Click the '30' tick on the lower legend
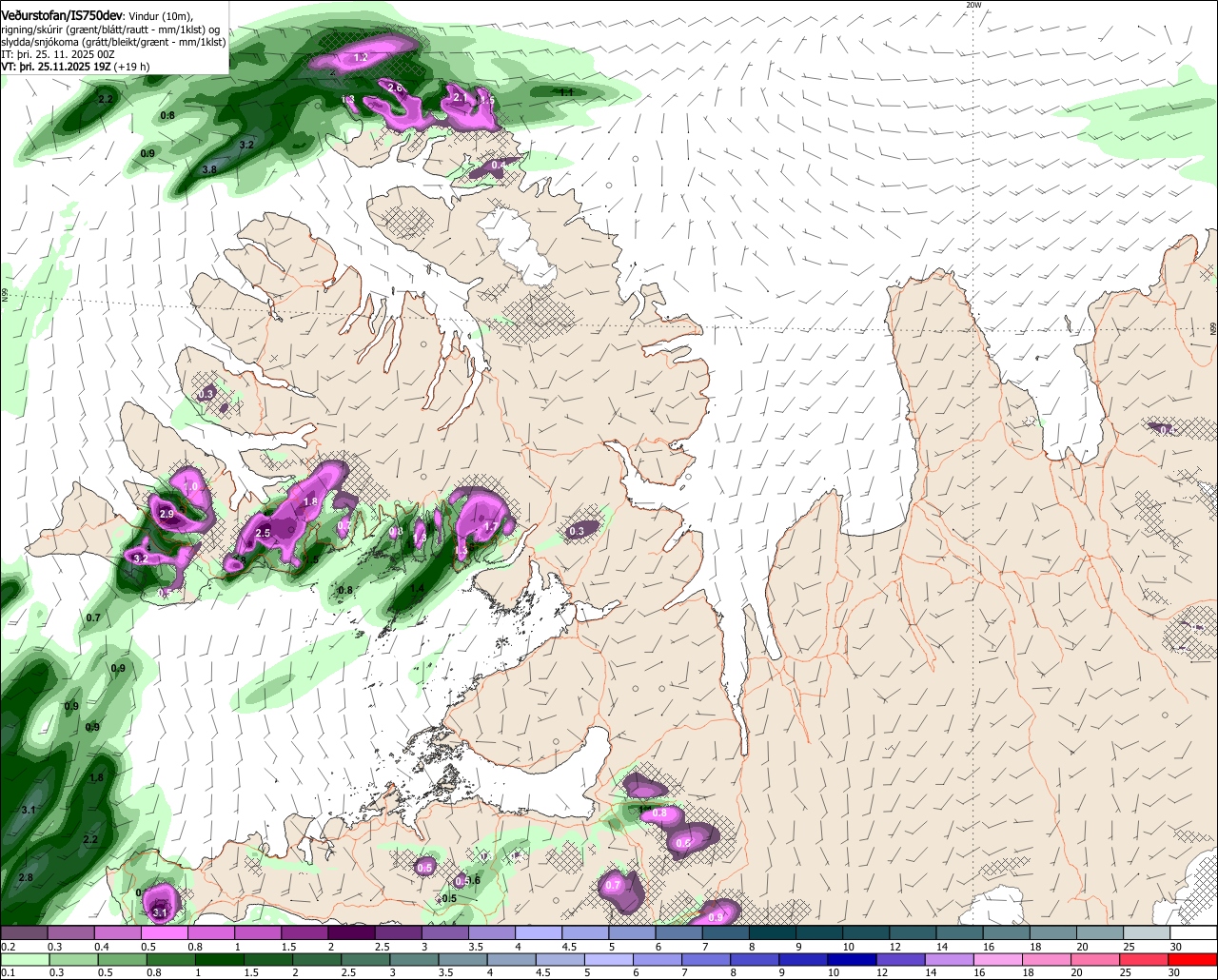The image size is (1218, 980). pos(1176,973)
